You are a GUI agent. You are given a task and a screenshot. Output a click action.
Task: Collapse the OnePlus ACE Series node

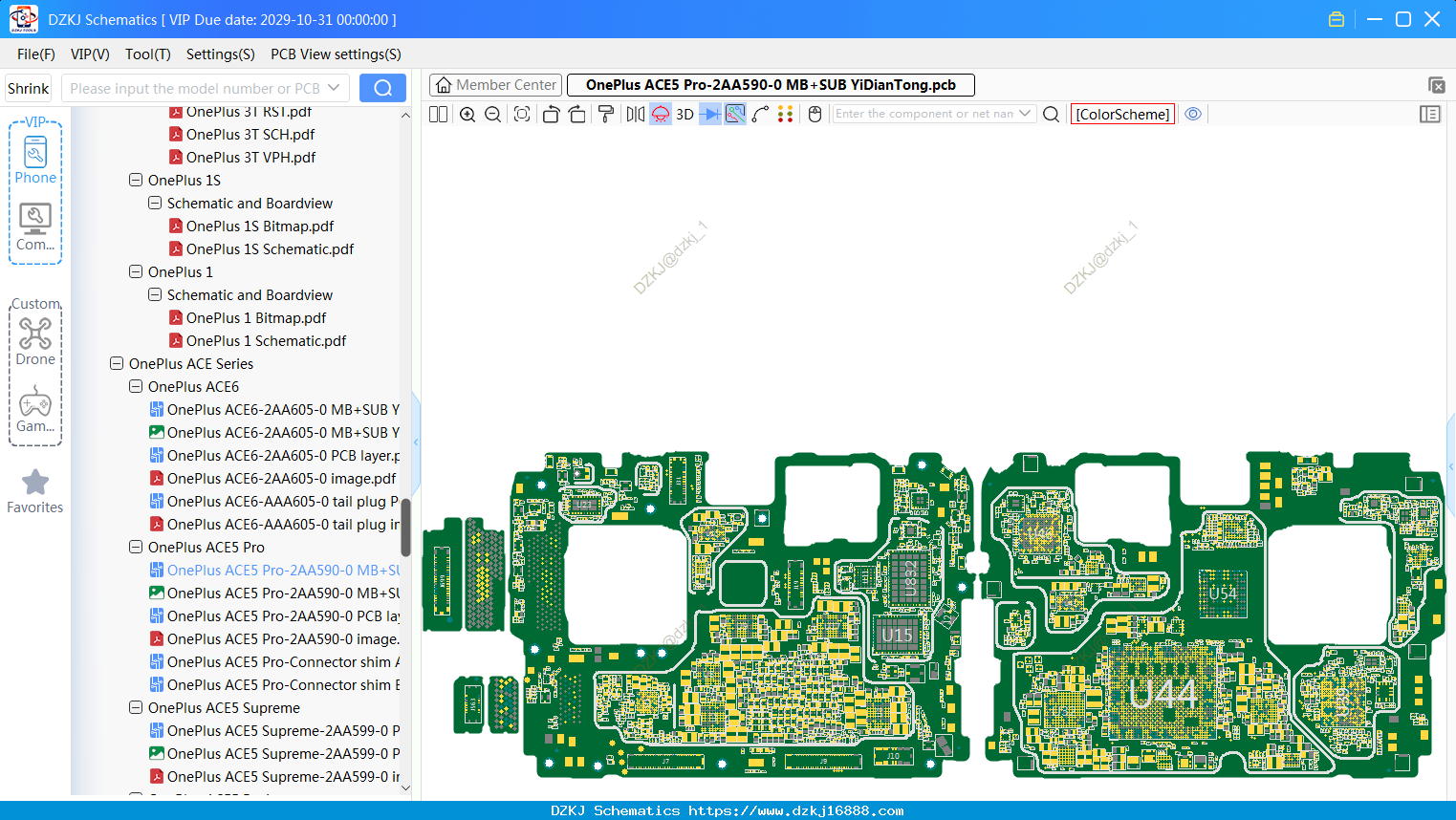117,363
